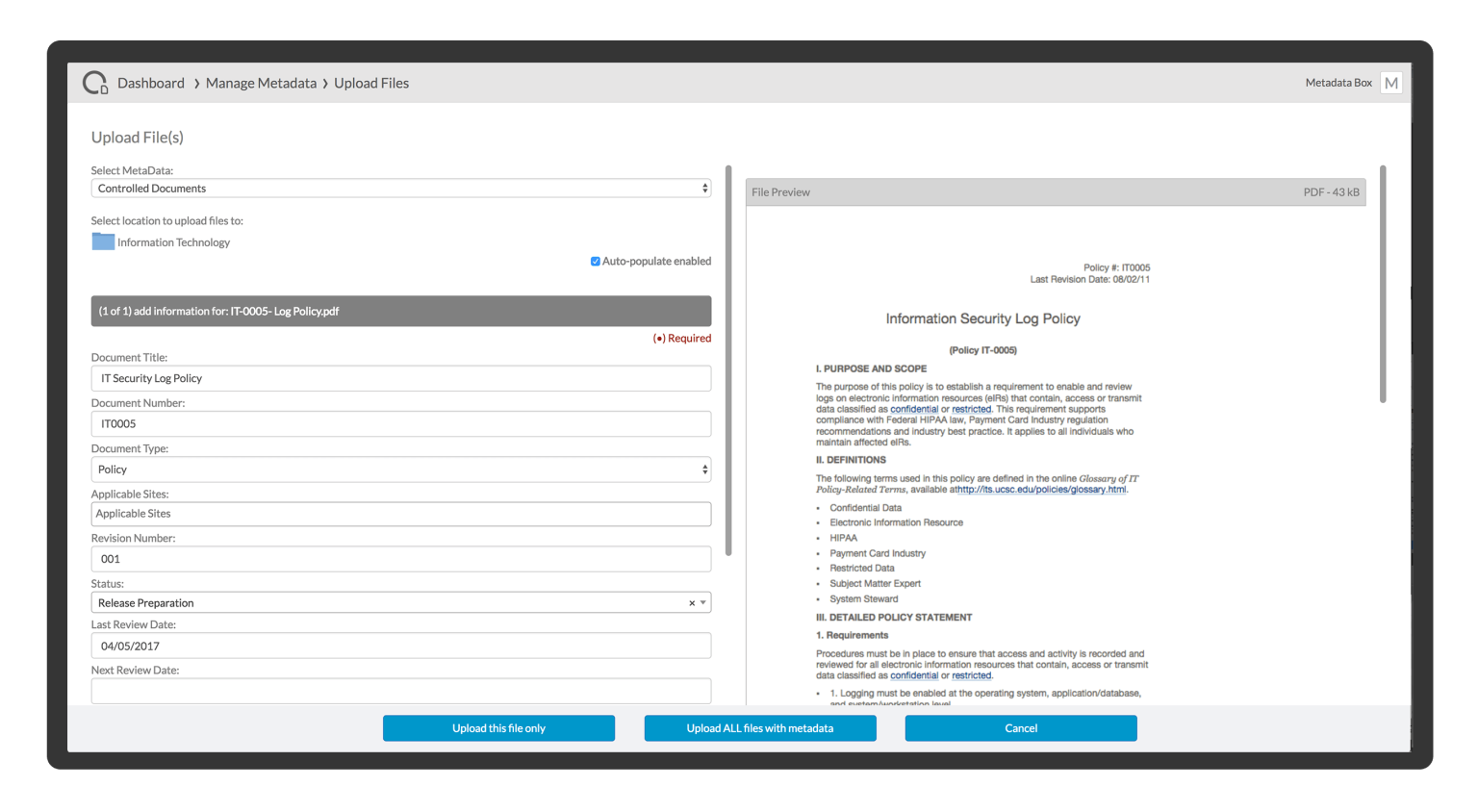Navigate to Dashboard via the breadcrumb

[150, 83]
